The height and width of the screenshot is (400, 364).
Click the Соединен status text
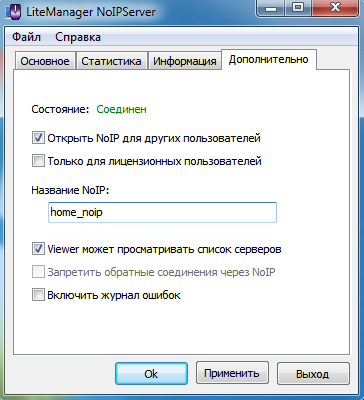pyautogui.click(x=121, y=109)
